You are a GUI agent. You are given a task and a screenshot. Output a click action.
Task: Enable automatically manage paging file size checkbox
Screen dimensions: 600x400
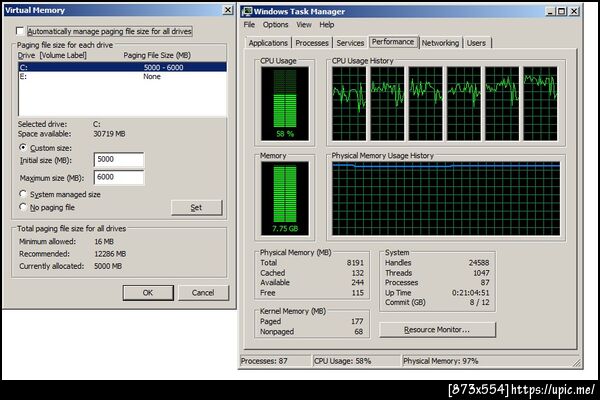20,31
